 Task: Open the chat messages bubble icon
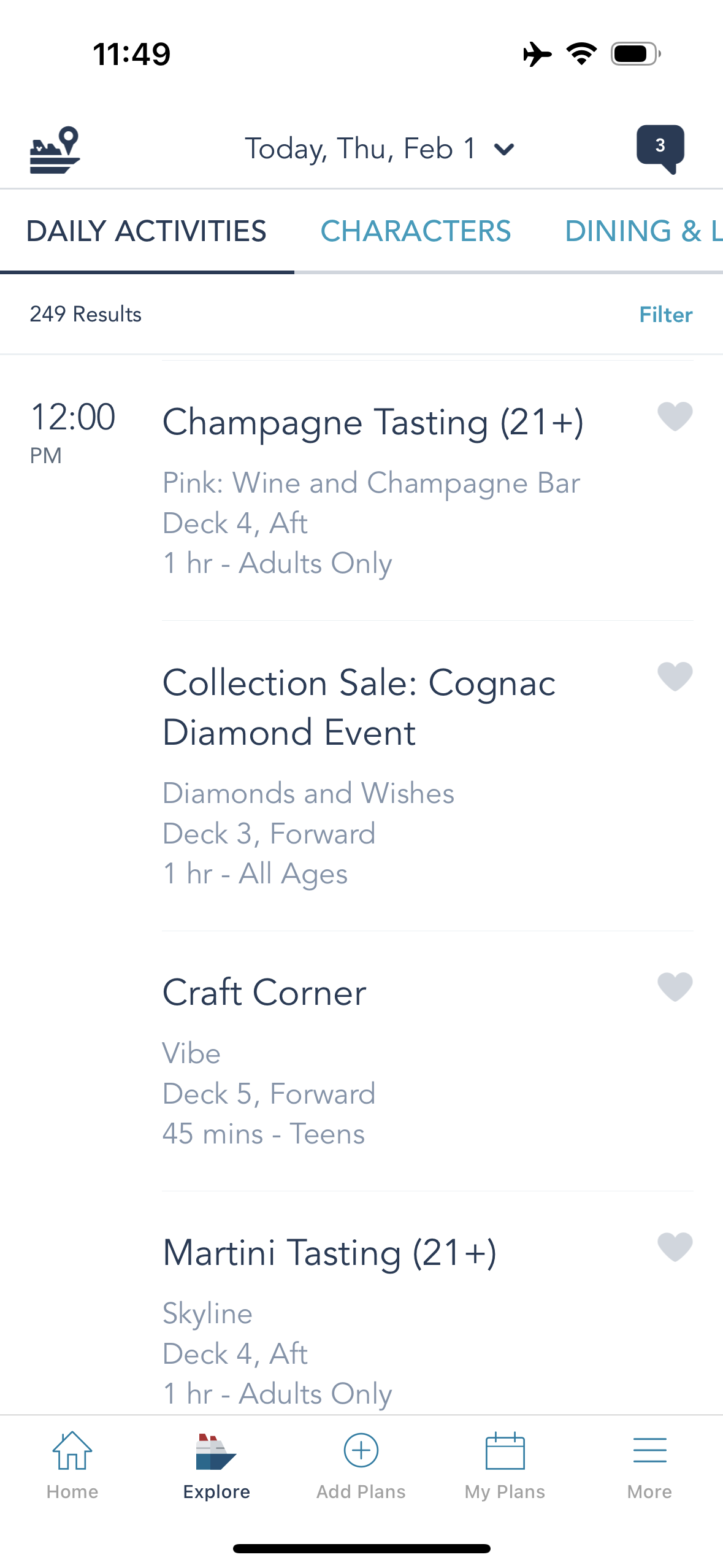[x=660, y=148]
